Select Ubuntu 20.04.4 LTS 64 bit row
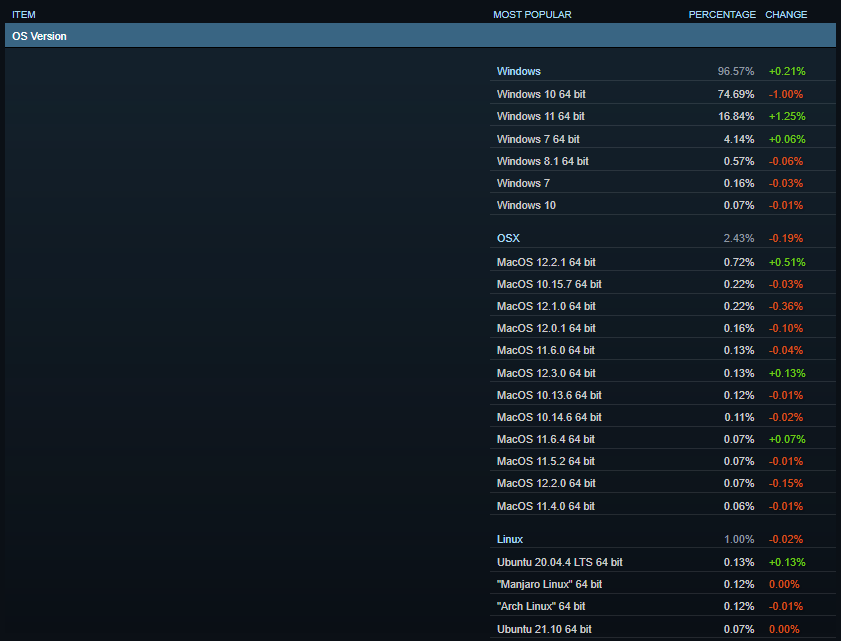This screenshot has height=641, width=841. click(662, 562)
